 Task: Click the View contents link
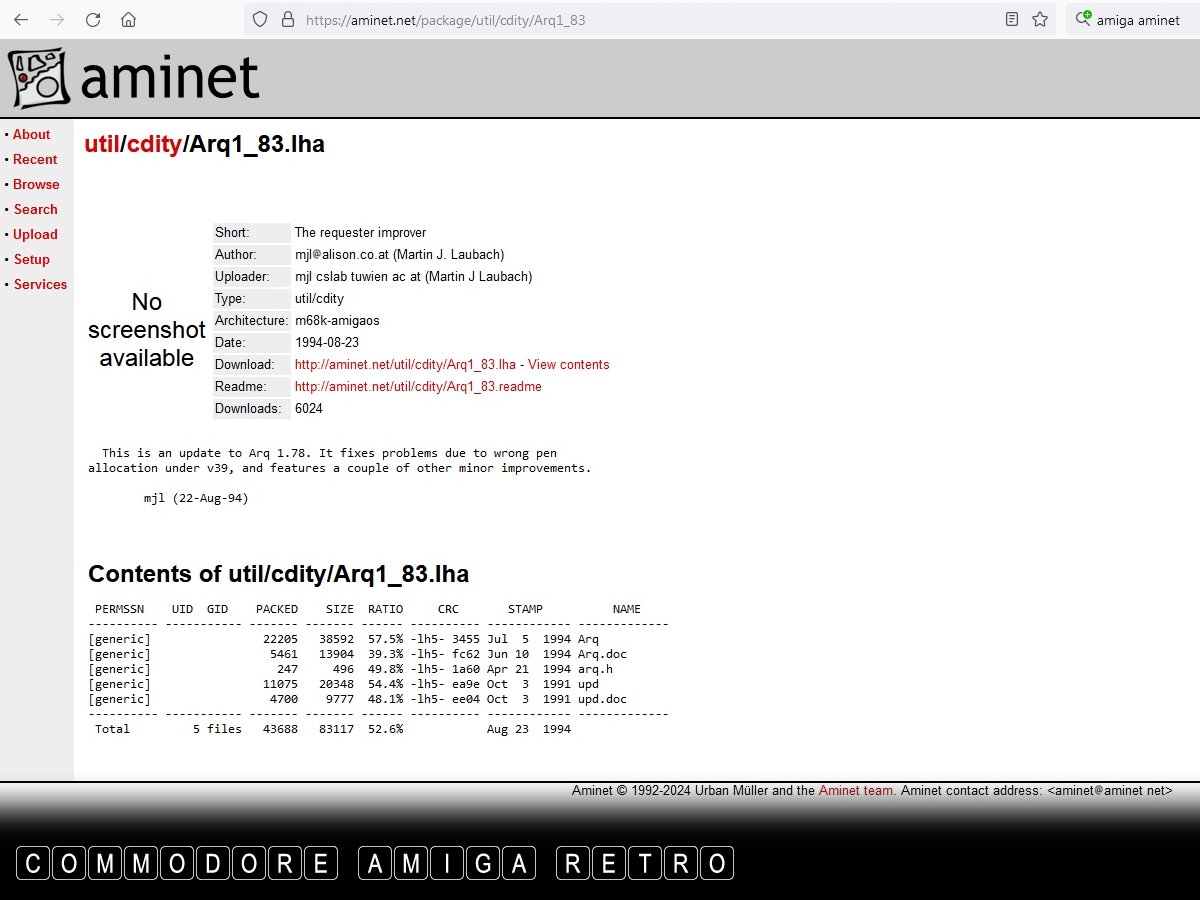point(568,364)
